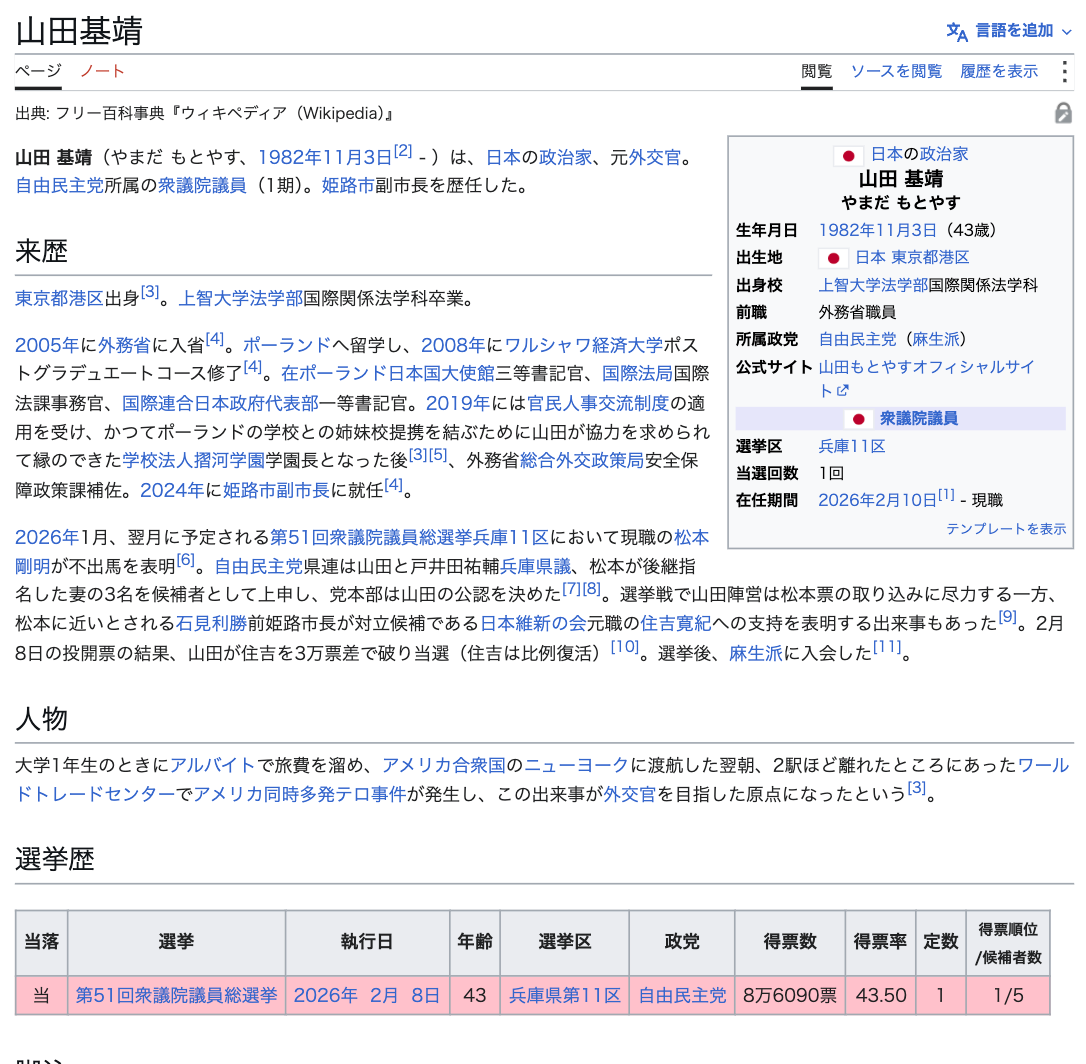Click the 選挙歴 section heading
This screenshot has height=1064, width=1086.
pos(55,859)
